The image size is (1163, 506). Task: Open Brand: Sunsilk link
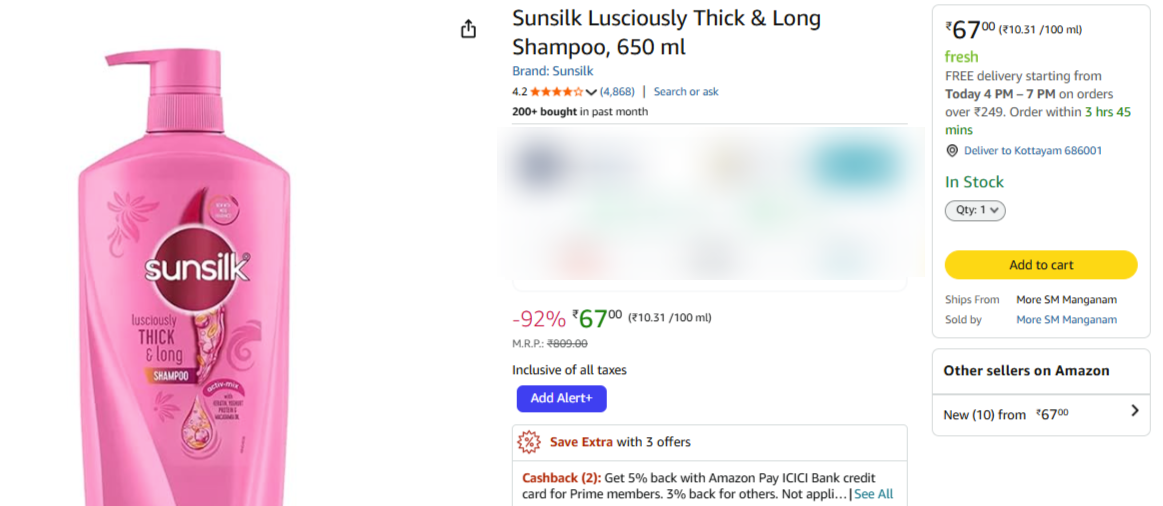pyautogui.click(x=552, y=71)
